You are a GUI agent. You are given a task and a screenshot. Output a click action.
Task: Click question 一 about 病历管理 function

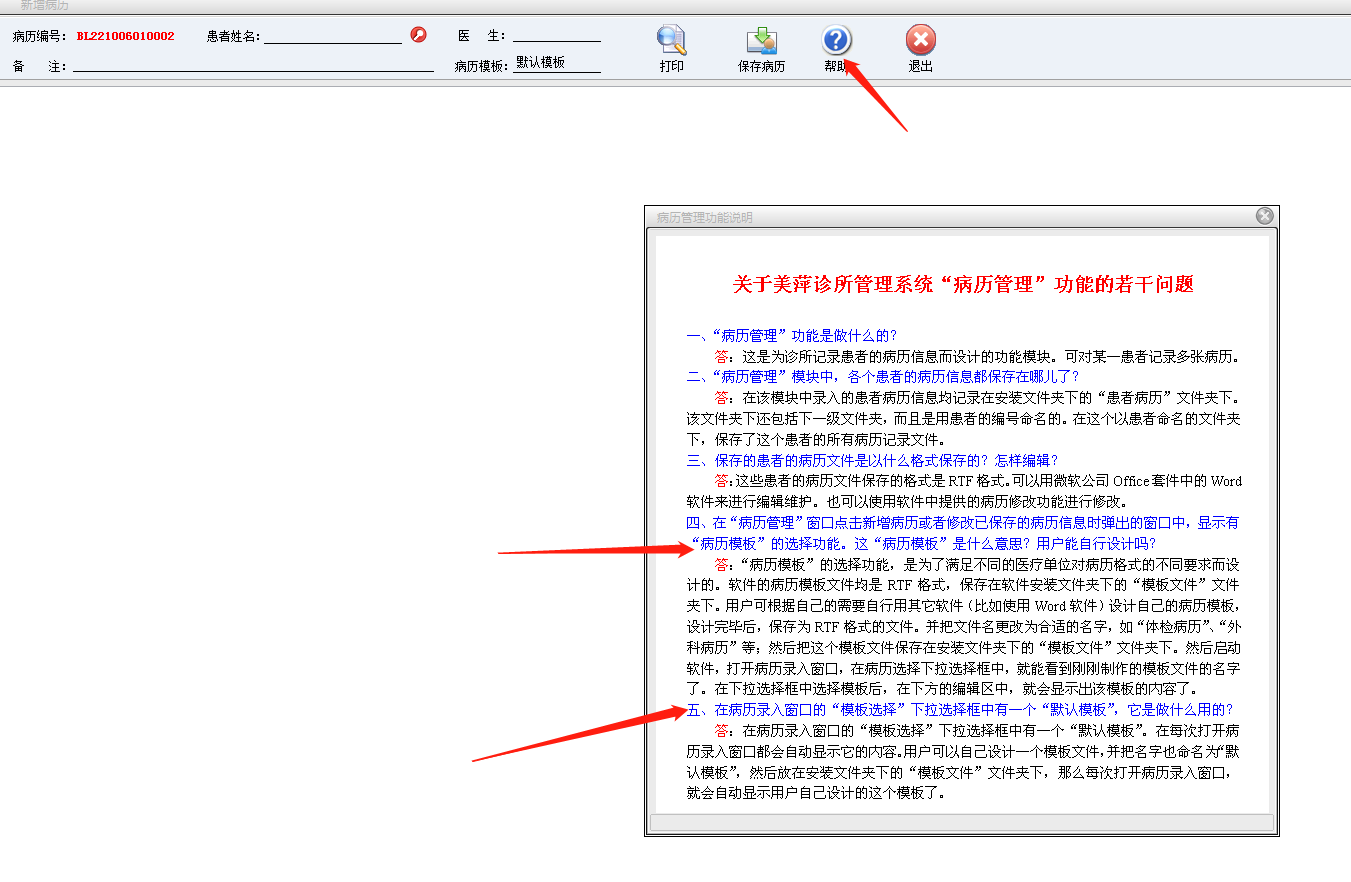pos(791,336)
